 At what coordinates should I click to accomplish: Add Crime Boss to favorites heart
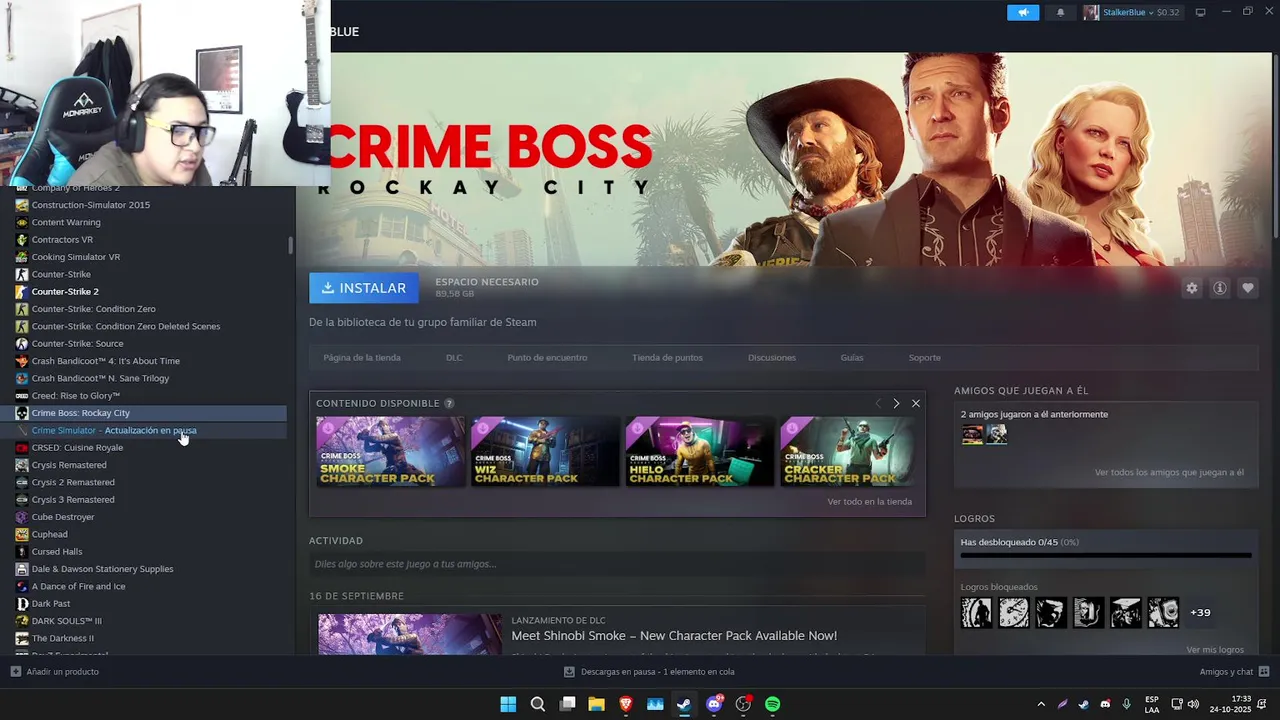pos(1247,288)
